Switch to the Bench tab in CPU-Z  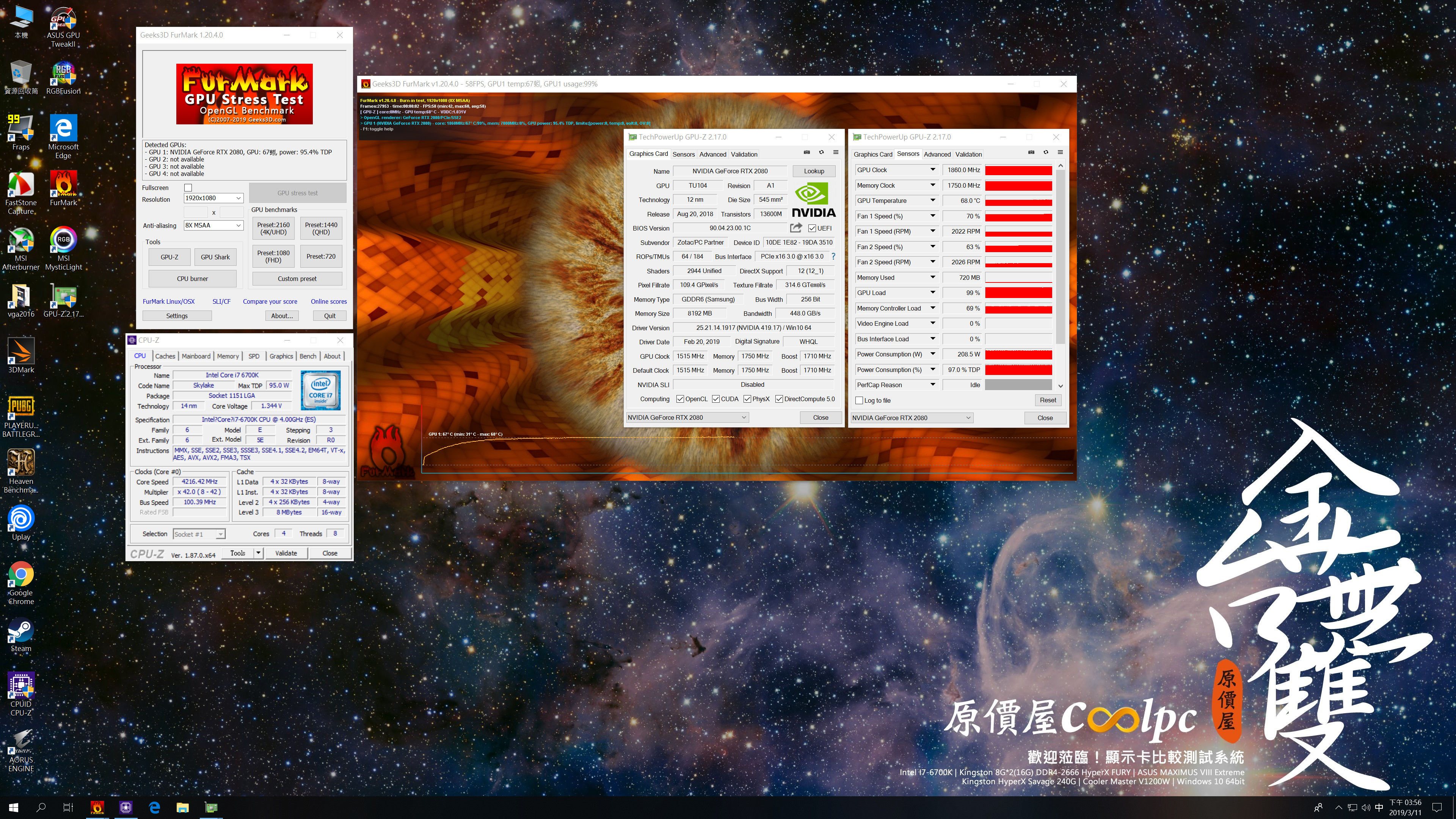coord(308,356)
